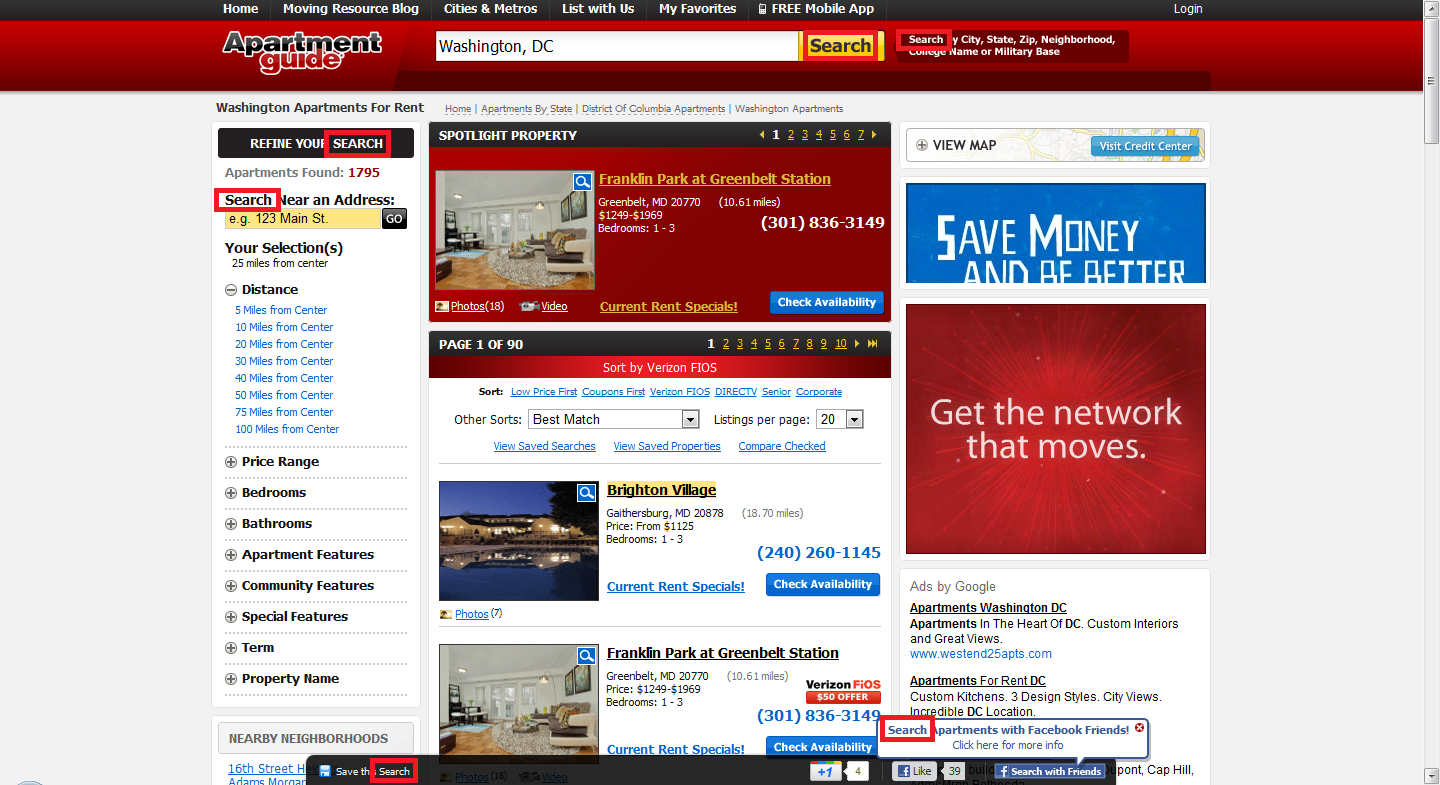Click the e.g. 123 Main St. address field

tap(302, 219)
